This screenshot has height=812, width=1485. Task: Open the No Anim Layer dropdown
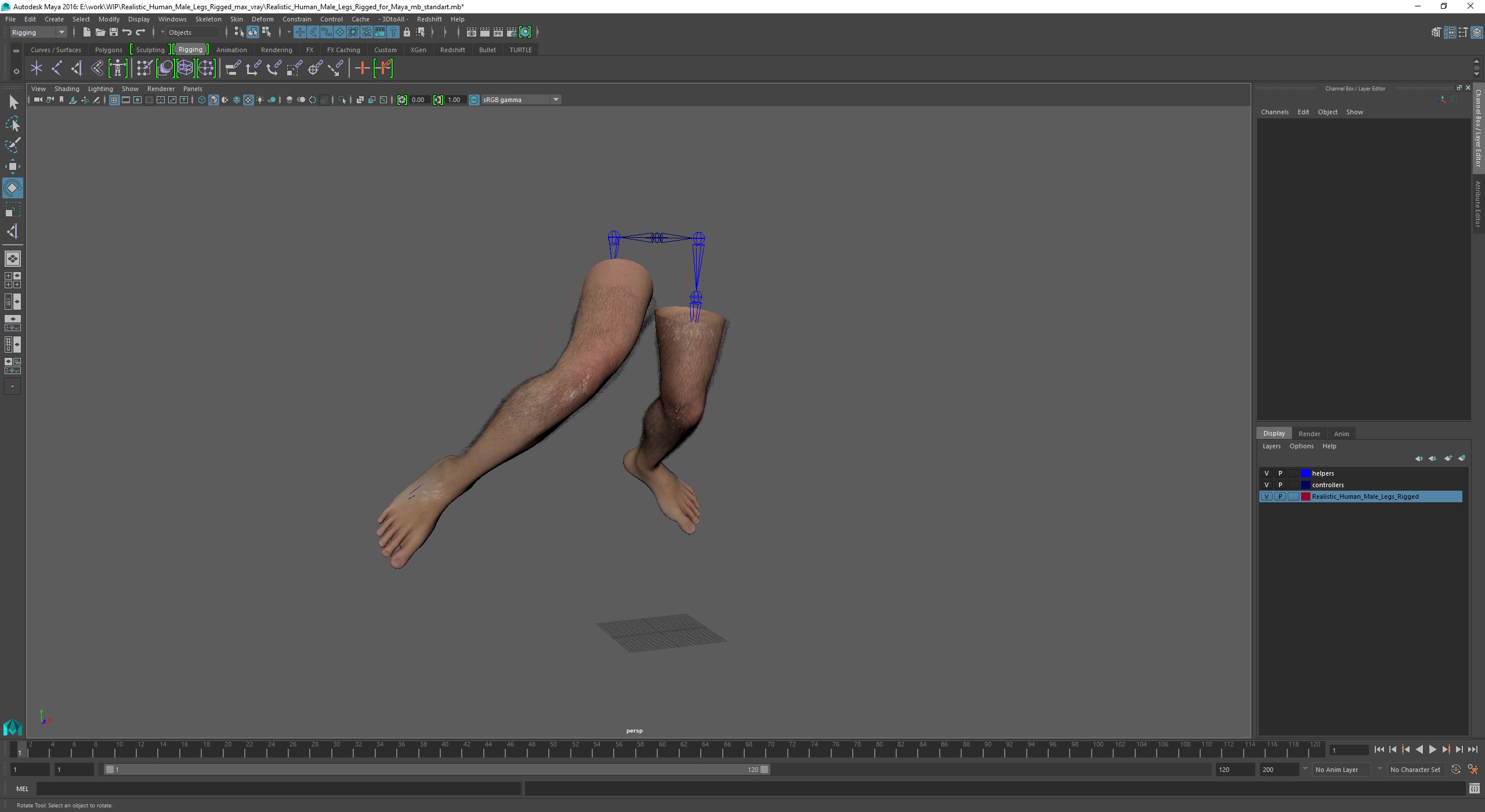1380,769
